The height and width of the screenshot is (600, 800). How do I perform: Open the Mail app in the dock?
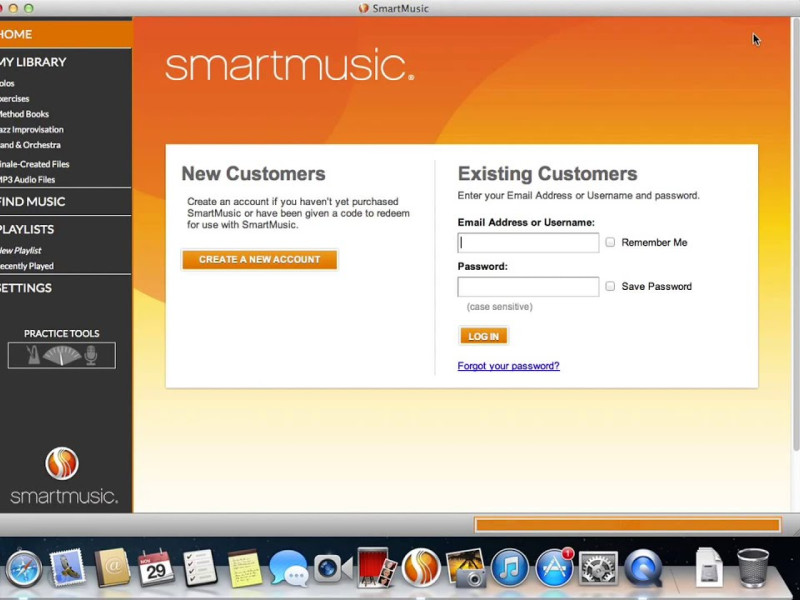pos(67,567)
